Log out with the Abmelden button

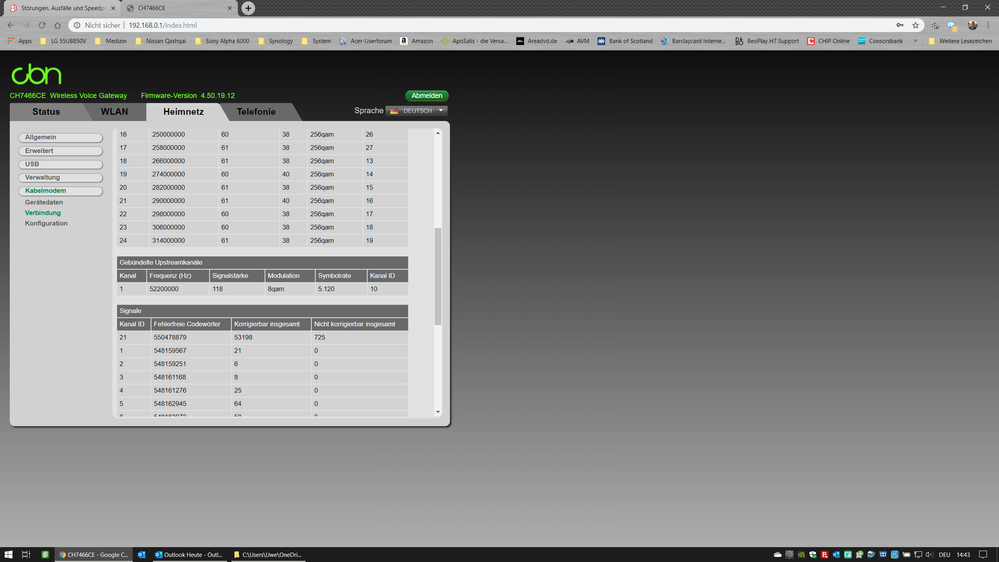pyautogui.click(x=427, y=96)
